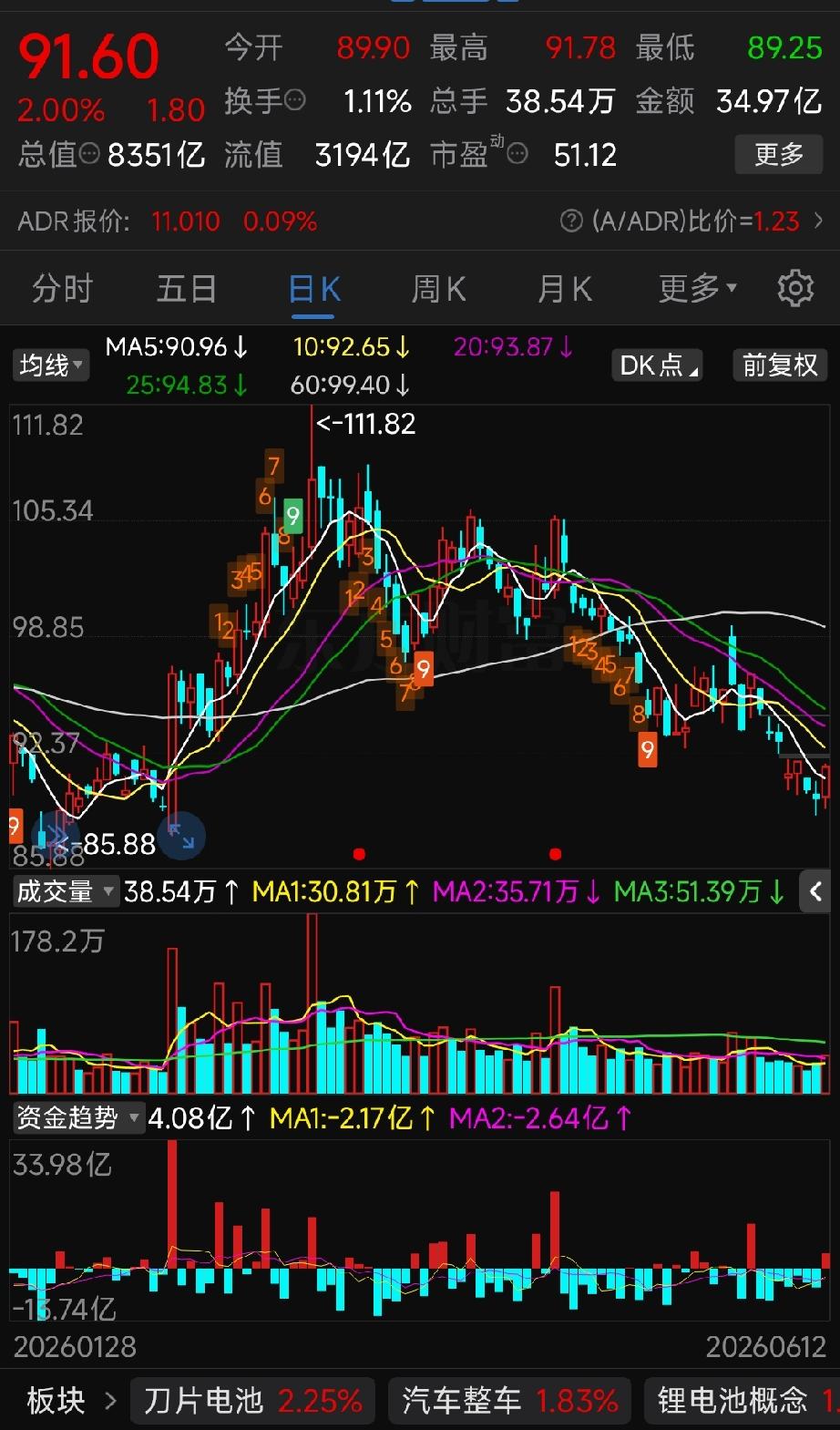
Task: Tap the 20:93.87 moving average label
Action: (x=514, y=346)
